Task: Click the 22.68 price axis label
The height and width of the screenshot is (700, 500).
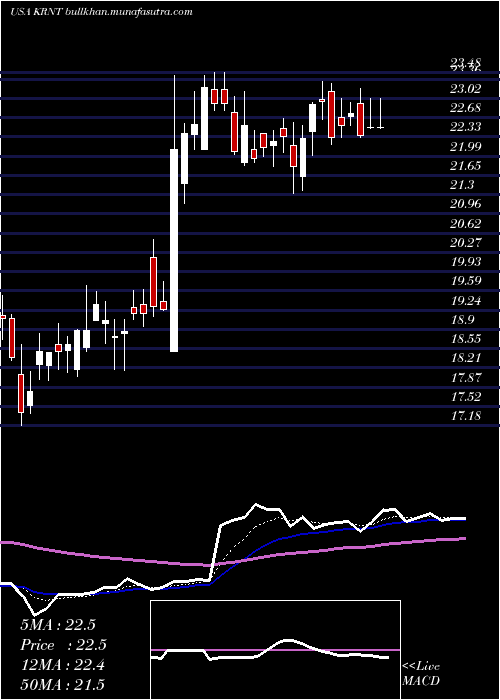Action: pyautogui.click(x=465, y=108)
